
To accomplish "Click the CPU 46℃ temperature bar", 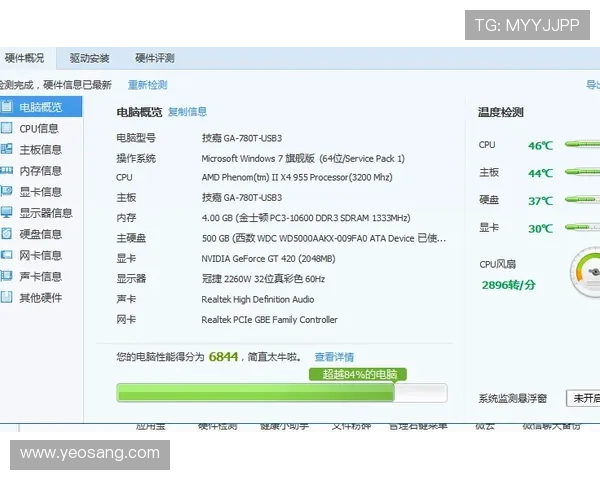I will 582,144.
